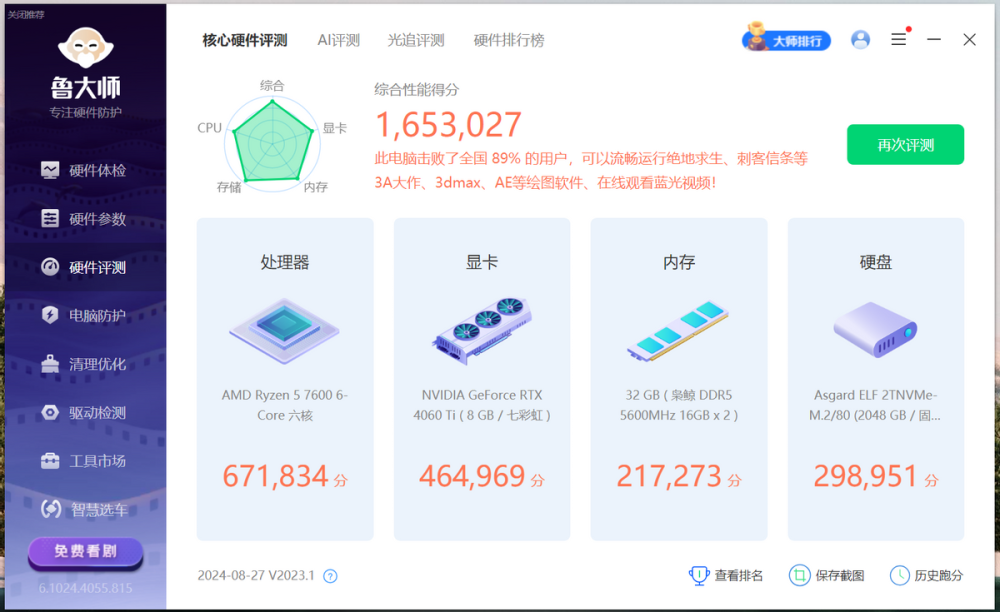Click the hard disk drive icon
This screenshot has width=1000, height=612.
[875, 330]
